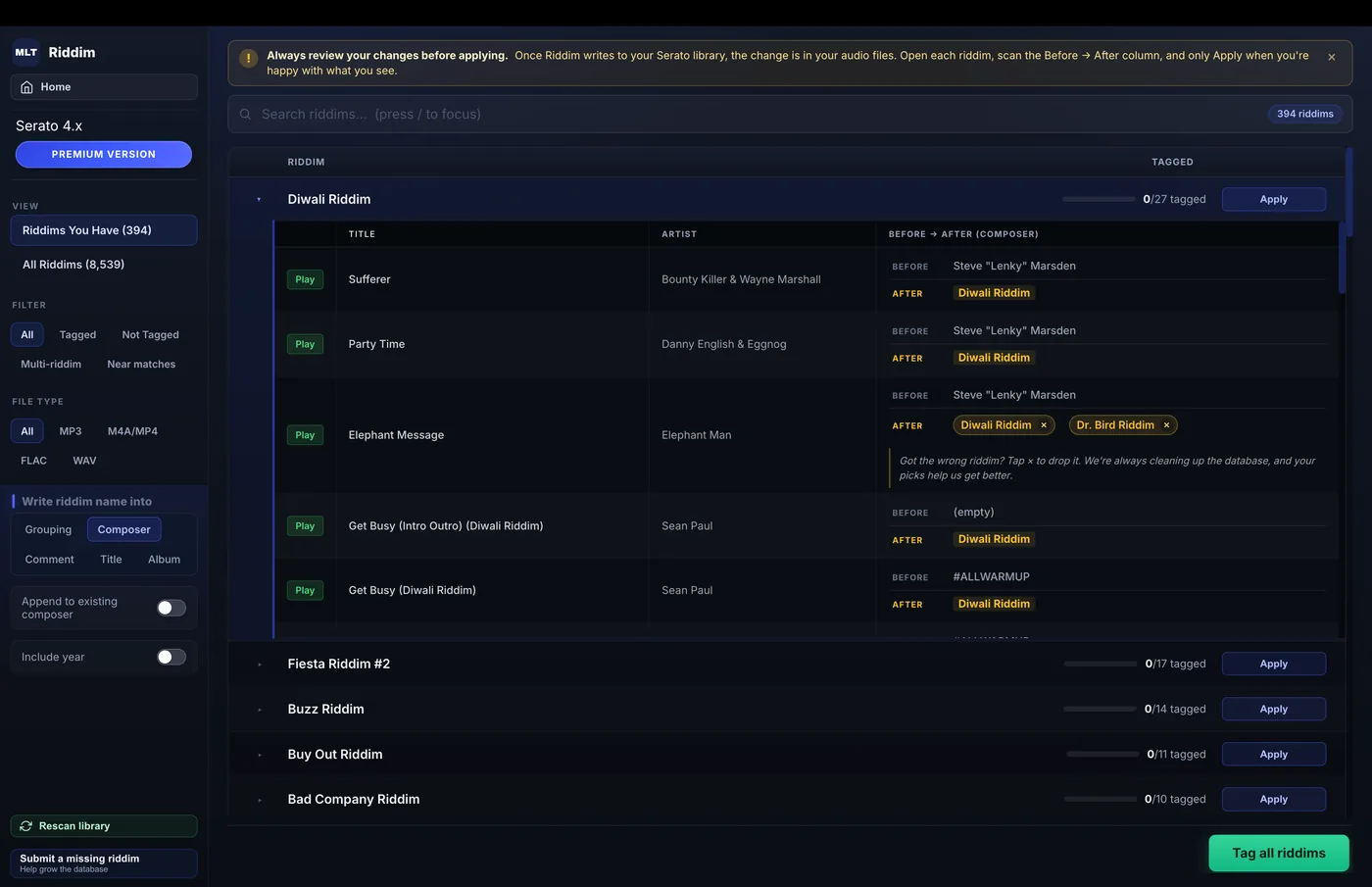Expand the Bad Company Riddim group
This screenshot has height=887, width=1372.
point(260,800)
